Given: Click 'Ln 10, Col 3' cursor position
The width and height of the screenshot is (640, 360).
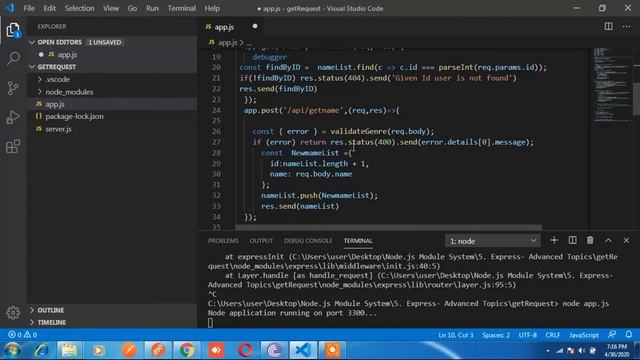Looking at the screenshot, I should pos(456,335).
